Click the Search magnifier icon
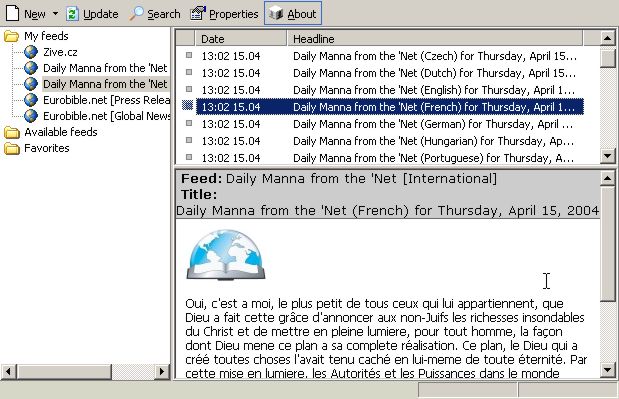Image resolution: width=619 pixels, height=399 pixels. (137, 14)
